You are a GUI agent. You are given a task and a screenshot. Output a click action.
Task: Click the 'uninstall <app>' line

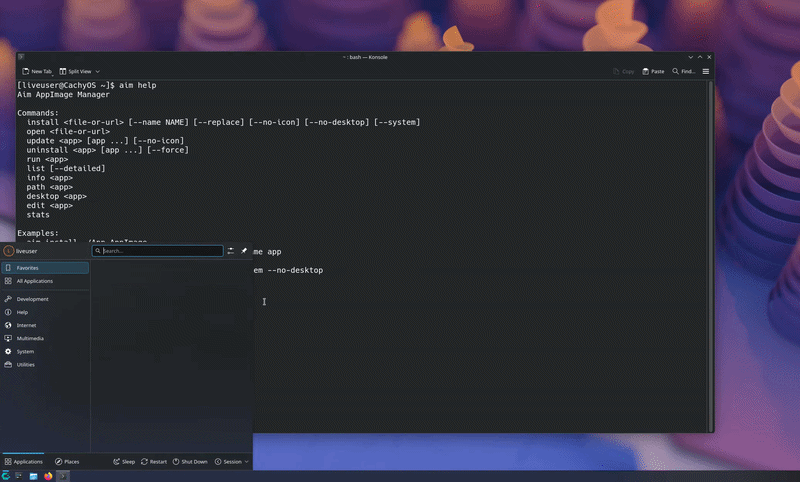click(x=108, y=150)
